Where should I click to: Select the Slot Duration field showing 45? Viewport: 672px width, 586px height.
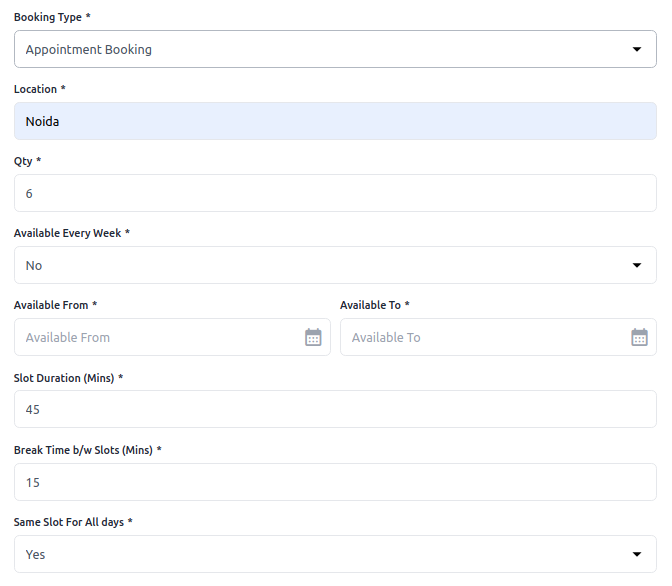click(x=335, y=409)
